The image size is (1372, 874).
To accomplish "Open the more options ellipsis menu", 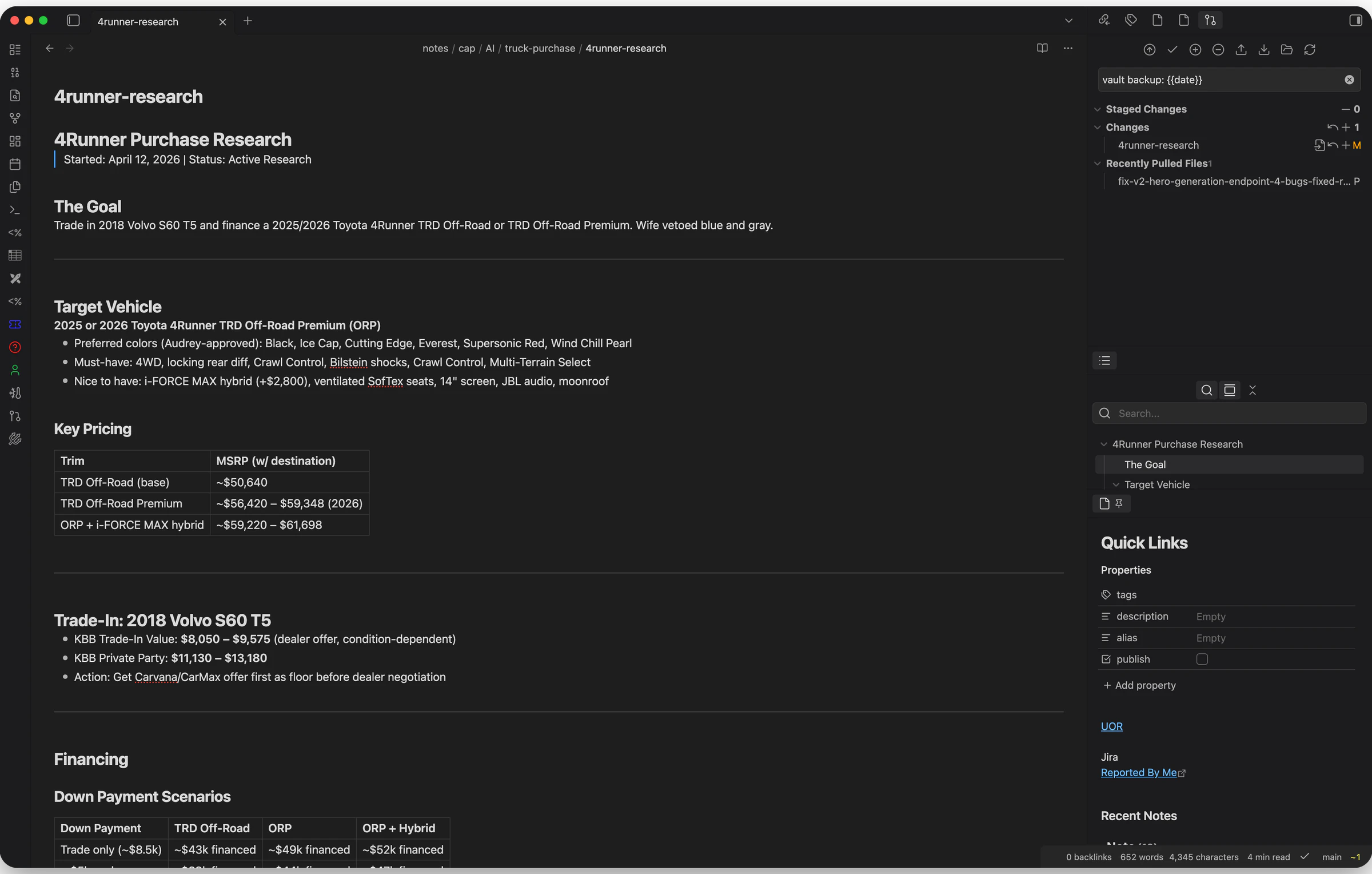I will [x=1068, y=48].
